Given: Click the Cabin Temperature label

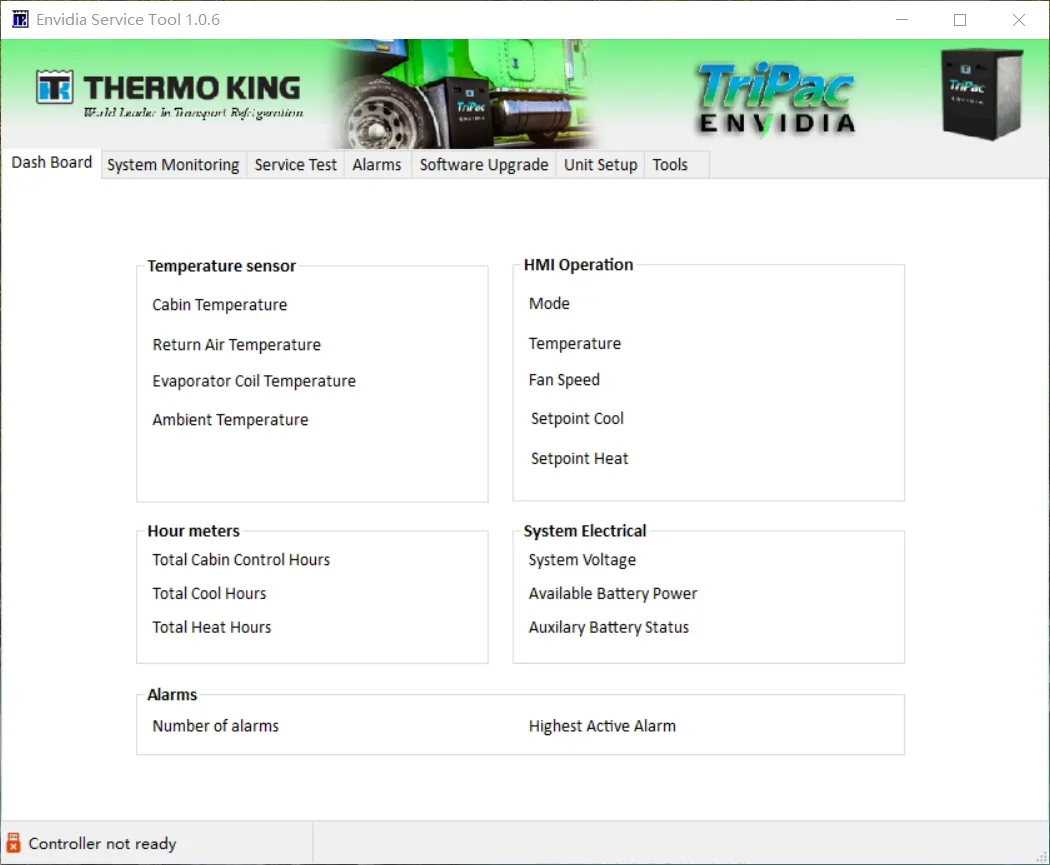Looking at the screenshot, I should click(x=220, y=305).
